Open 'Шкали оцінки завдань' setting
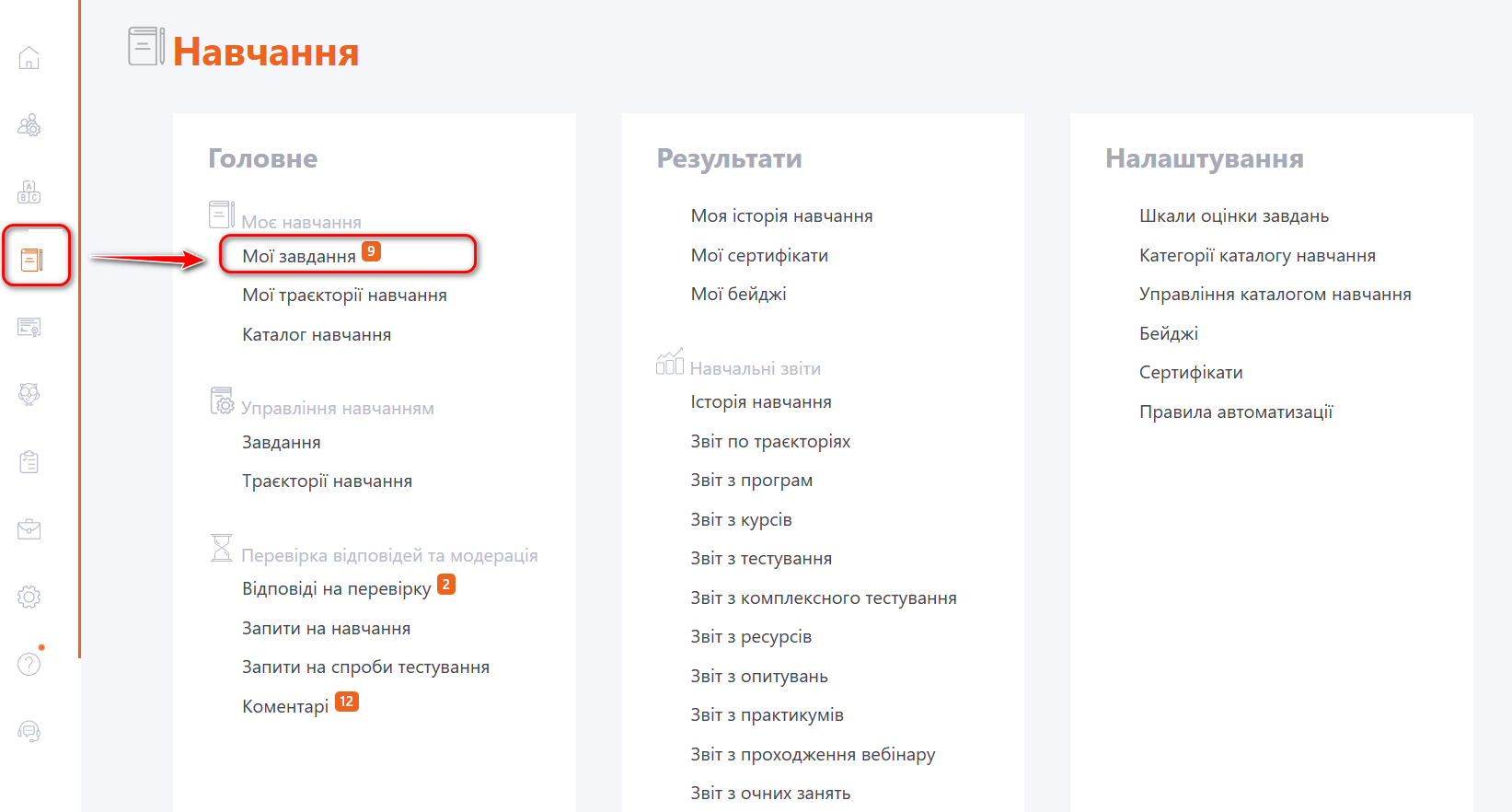 pos(1234,216)
